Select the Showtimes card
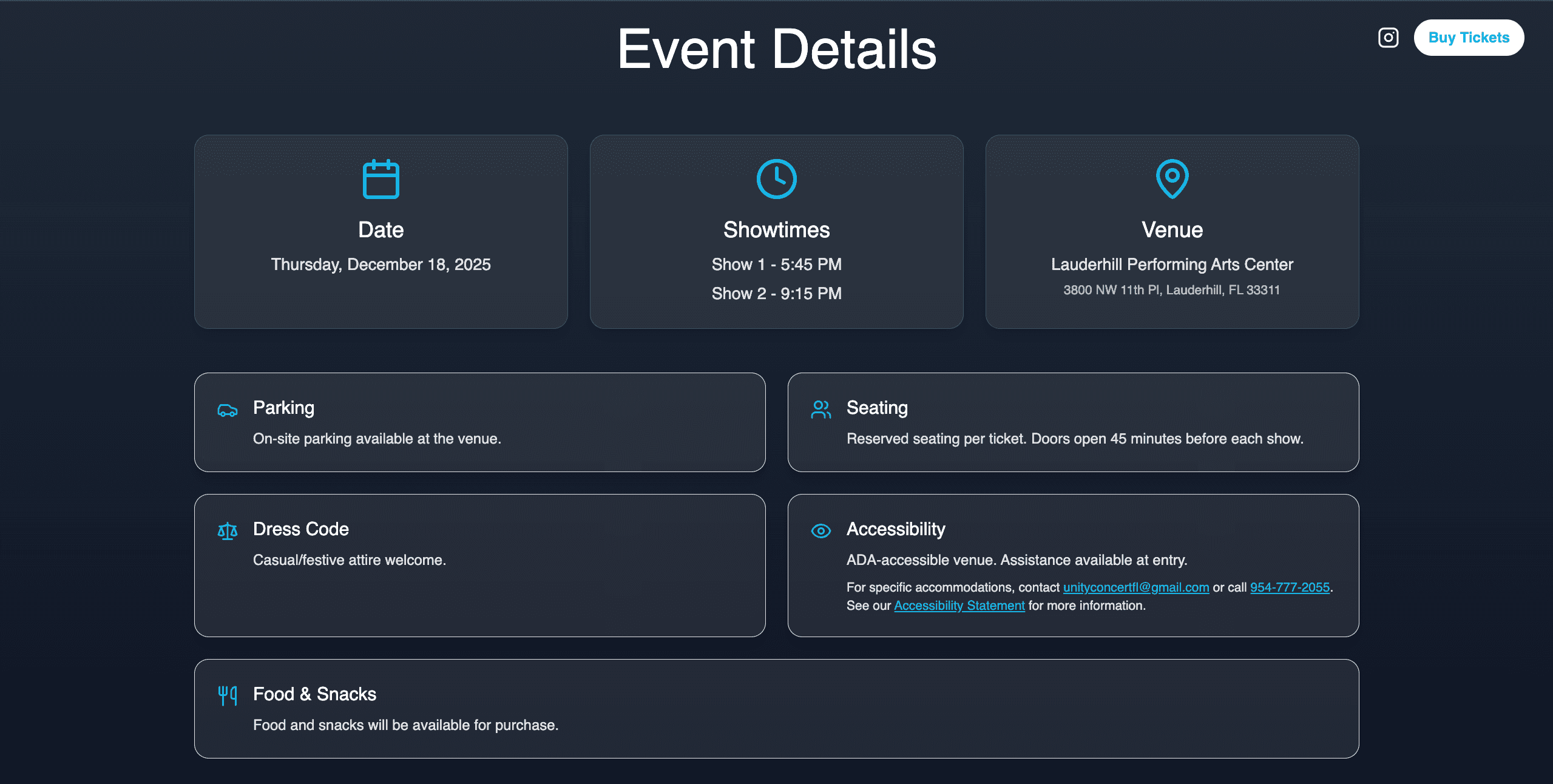The image size is (1553, 784). (x=777, y=232)
